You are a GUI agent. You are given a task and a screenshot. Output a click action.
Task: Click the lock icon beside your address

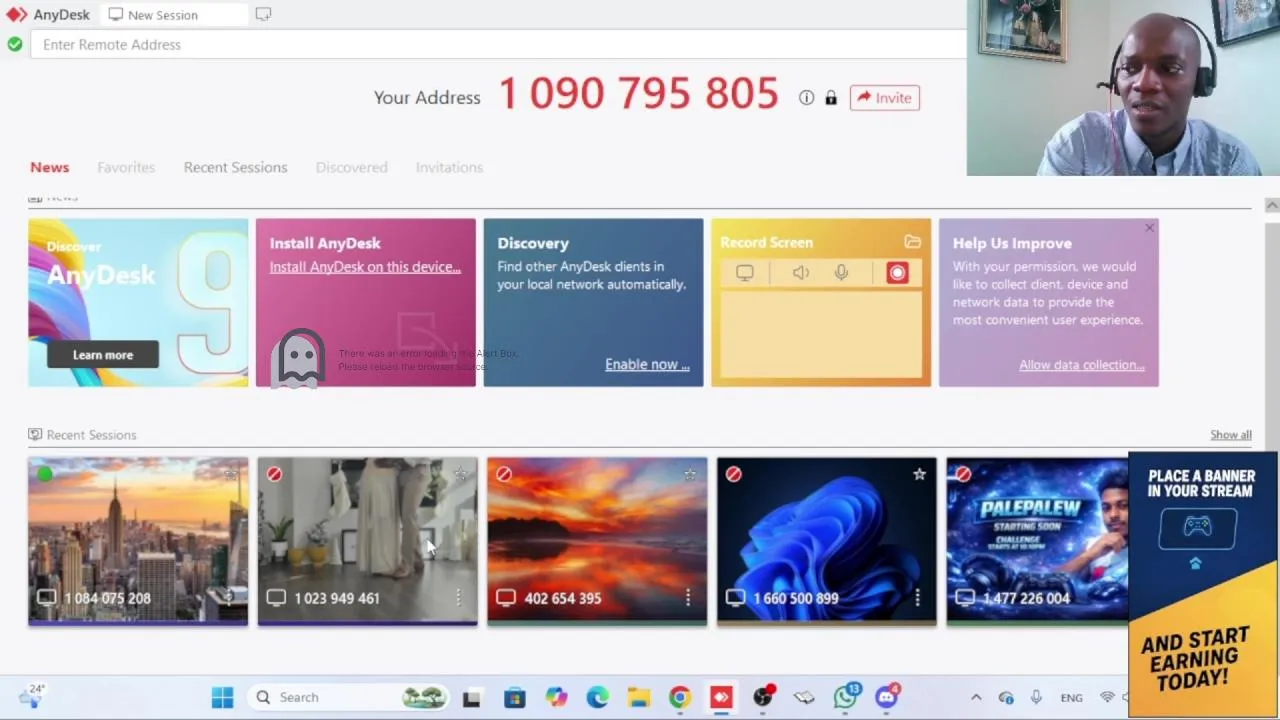click(831, 97)
